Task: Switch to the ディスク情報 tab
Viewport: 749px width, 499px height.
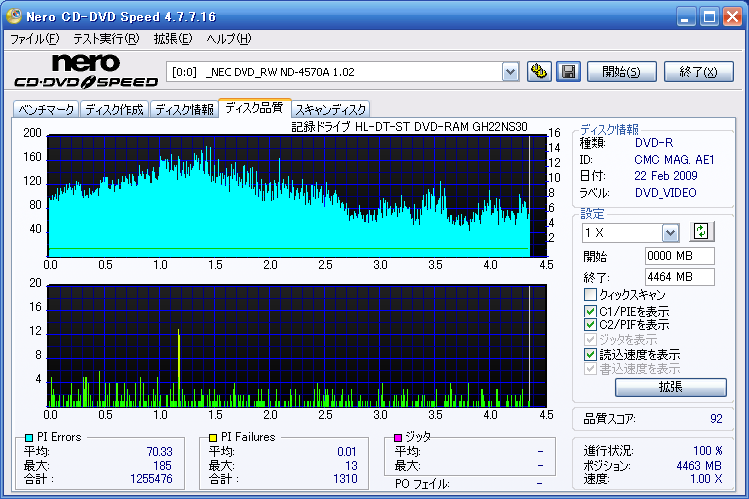Action: [x=184, y=109]
